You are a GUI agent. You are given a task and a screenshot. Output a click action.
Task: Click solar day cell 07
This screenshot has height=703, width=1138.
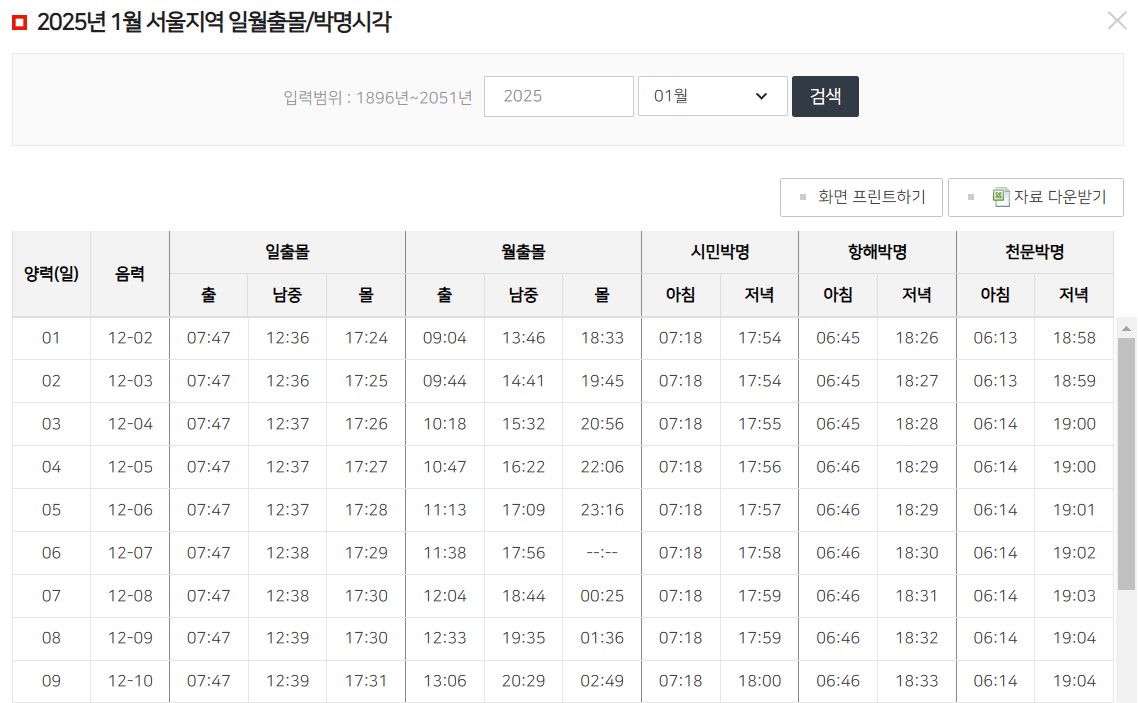[52, 596]
